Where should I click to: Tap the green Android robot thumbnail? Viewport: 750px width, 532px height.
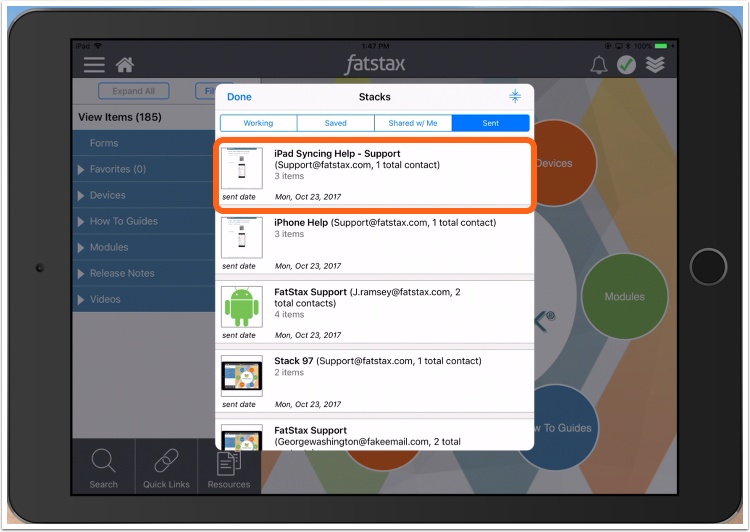(242, 307)
